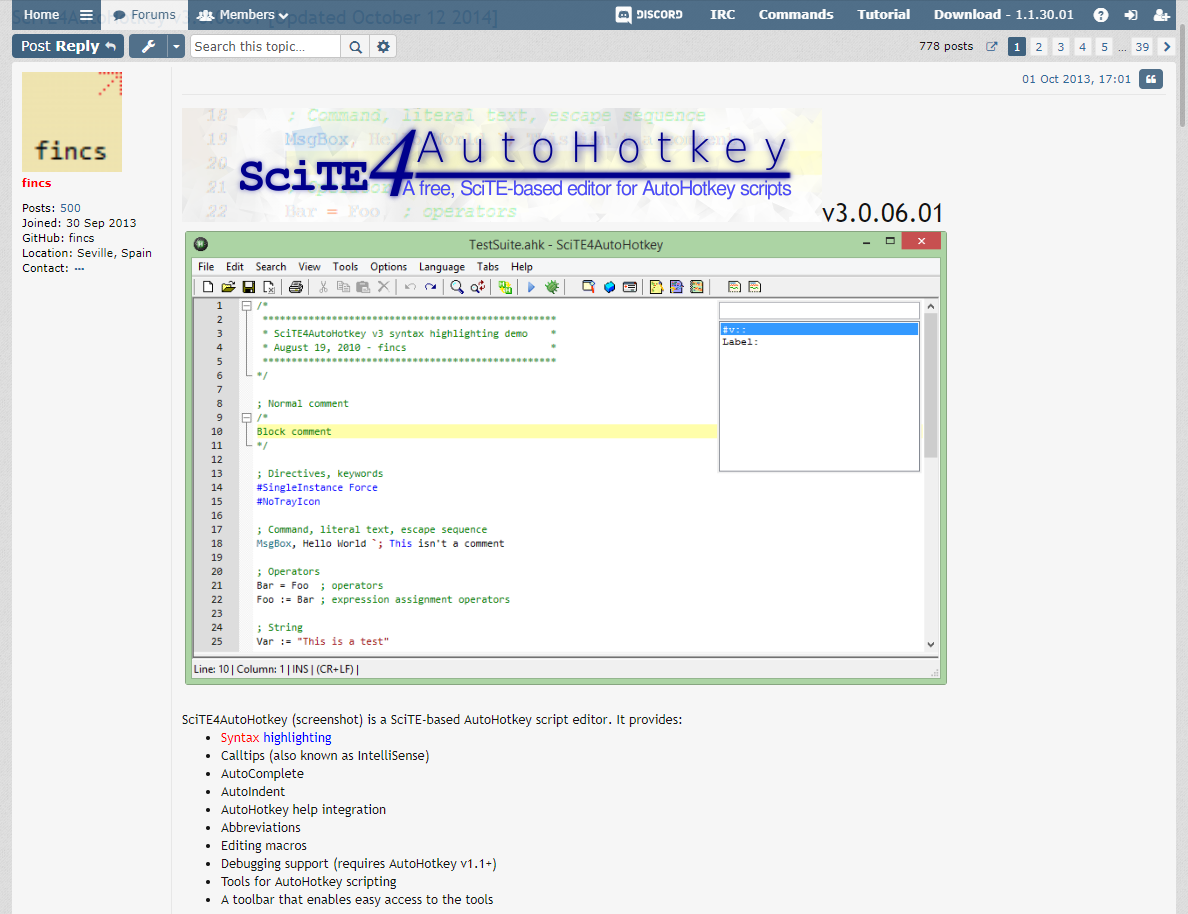Click the login arrow icon in header
Image resolution: width=1188 pixels, height=914 pixels.
click(x=1130, y=14)
